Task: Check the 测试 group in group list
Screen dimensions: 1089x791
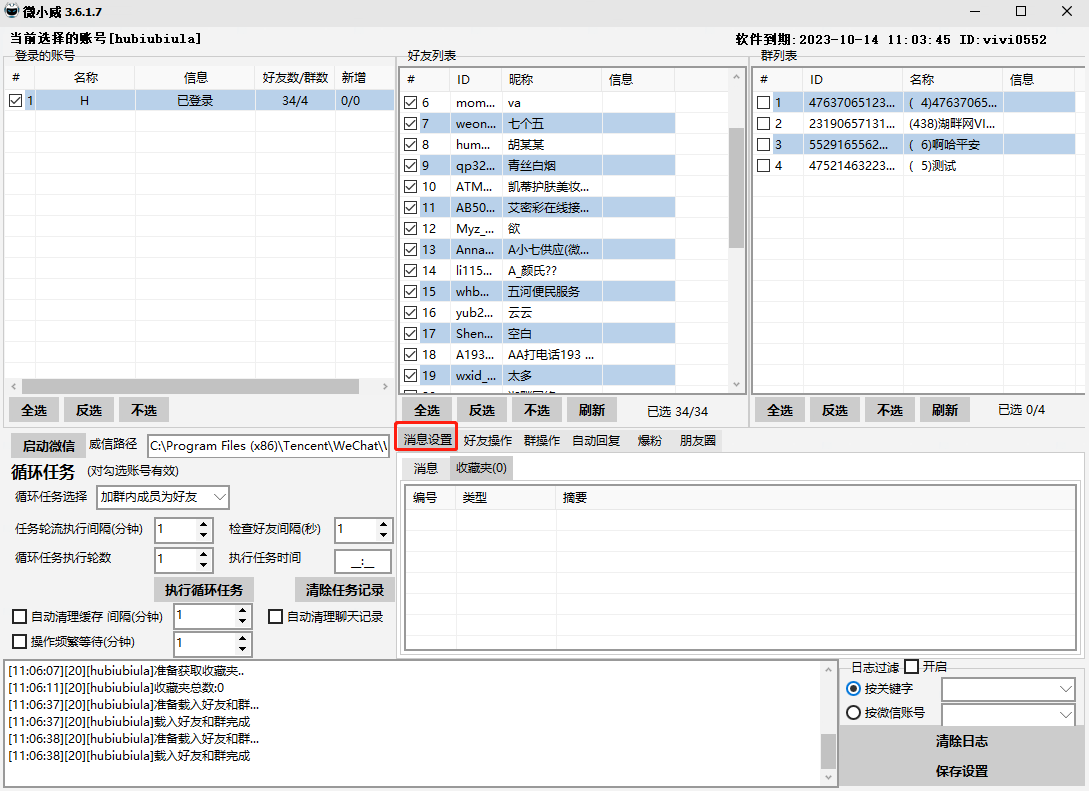Action: (x=764, y=165)
